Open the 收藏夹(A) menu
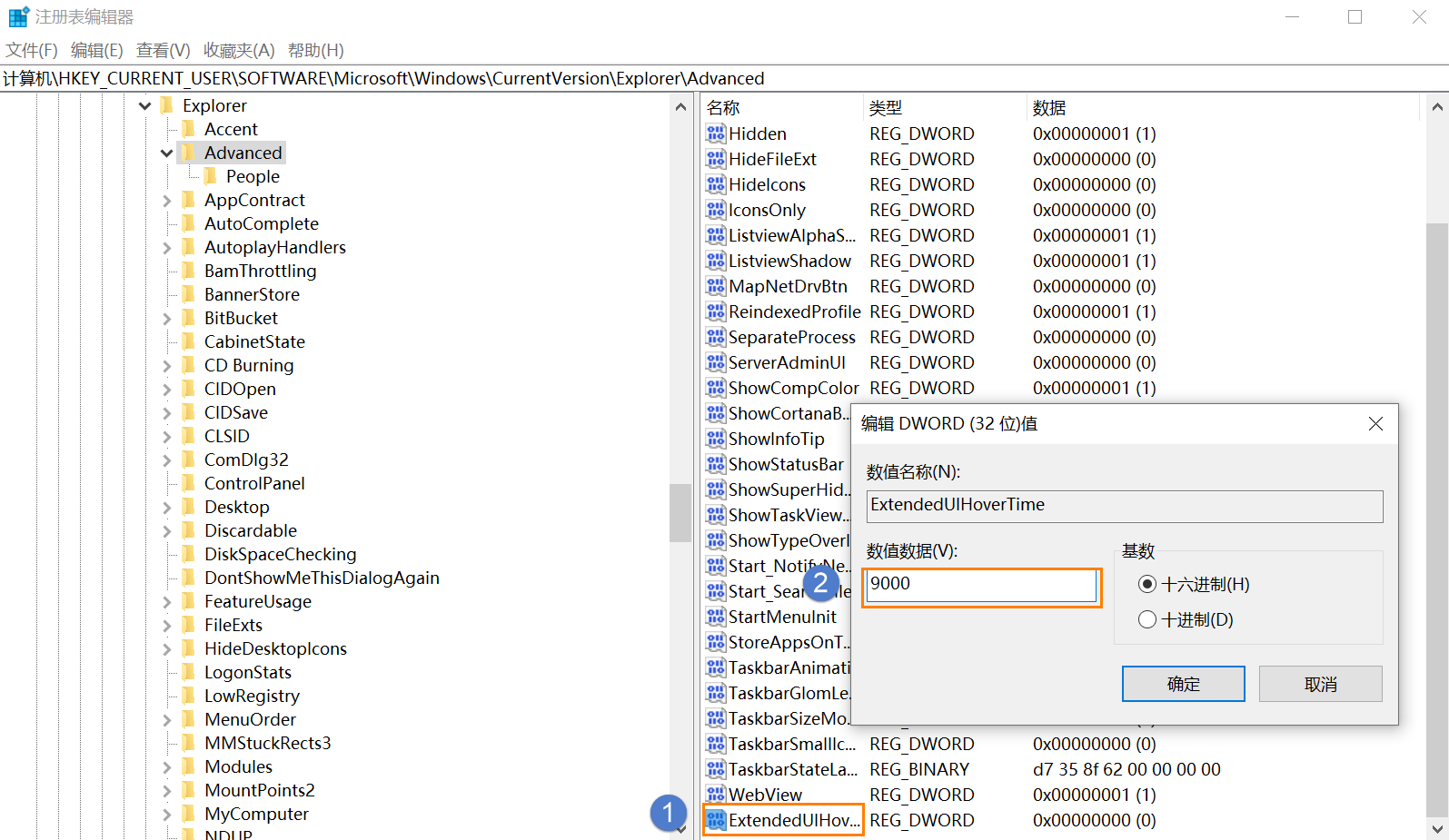1449x840 pixels. coord(239,51)
